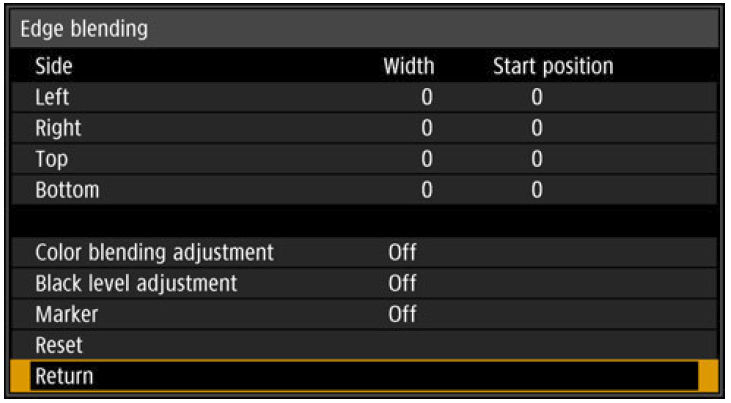Open the Marker setting row

tap(66, 315)
